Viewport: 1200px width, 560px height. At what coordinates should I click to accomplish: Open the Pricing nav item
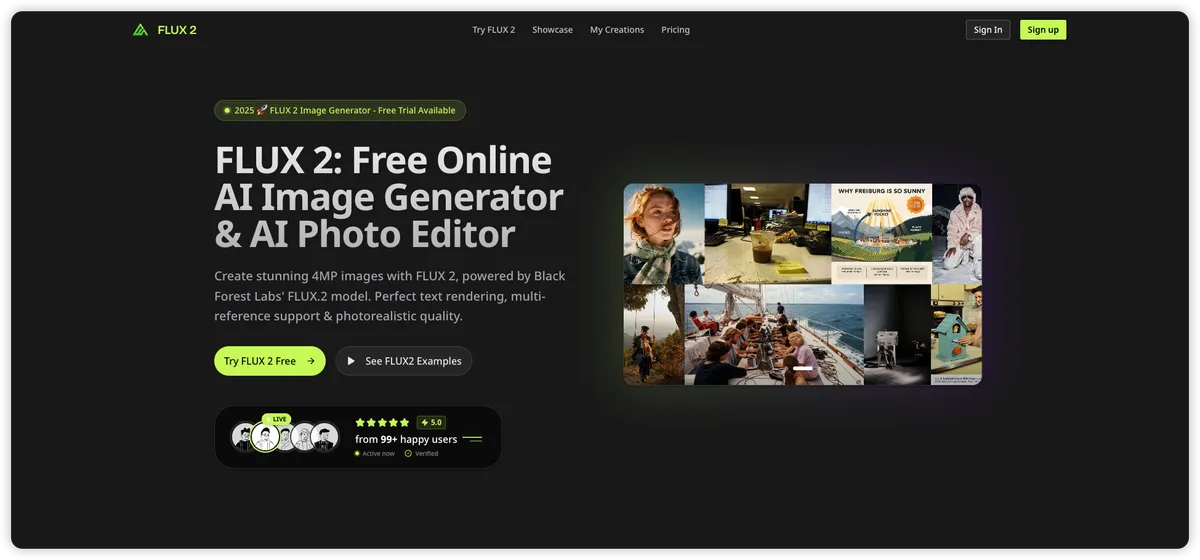675,30
